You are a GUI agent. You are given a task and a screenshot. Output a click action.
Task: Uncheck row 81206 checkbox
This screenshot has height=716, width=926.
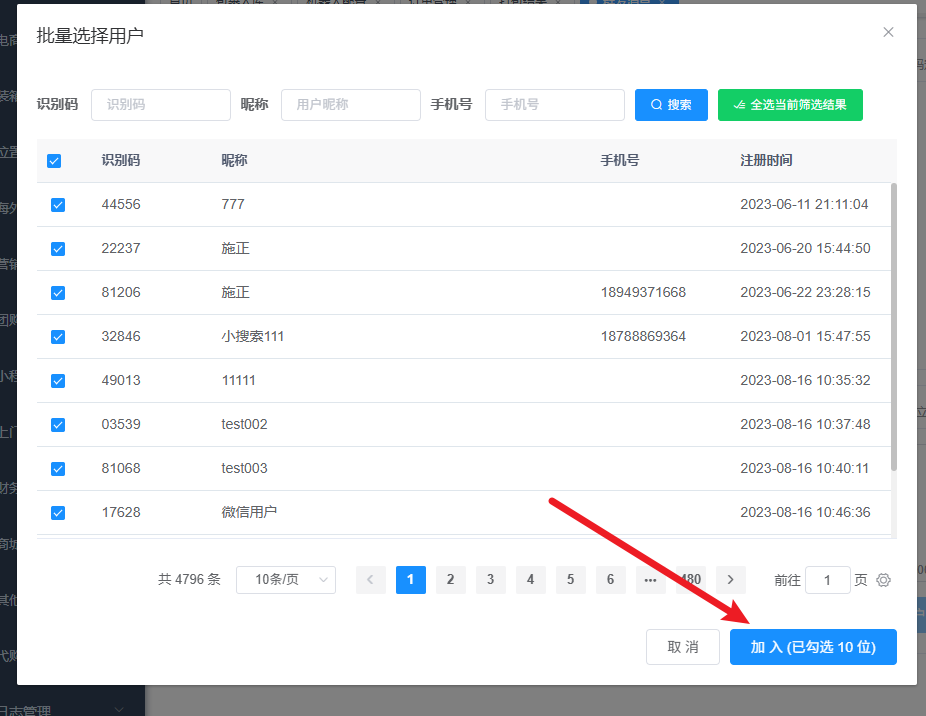point(58,293)
